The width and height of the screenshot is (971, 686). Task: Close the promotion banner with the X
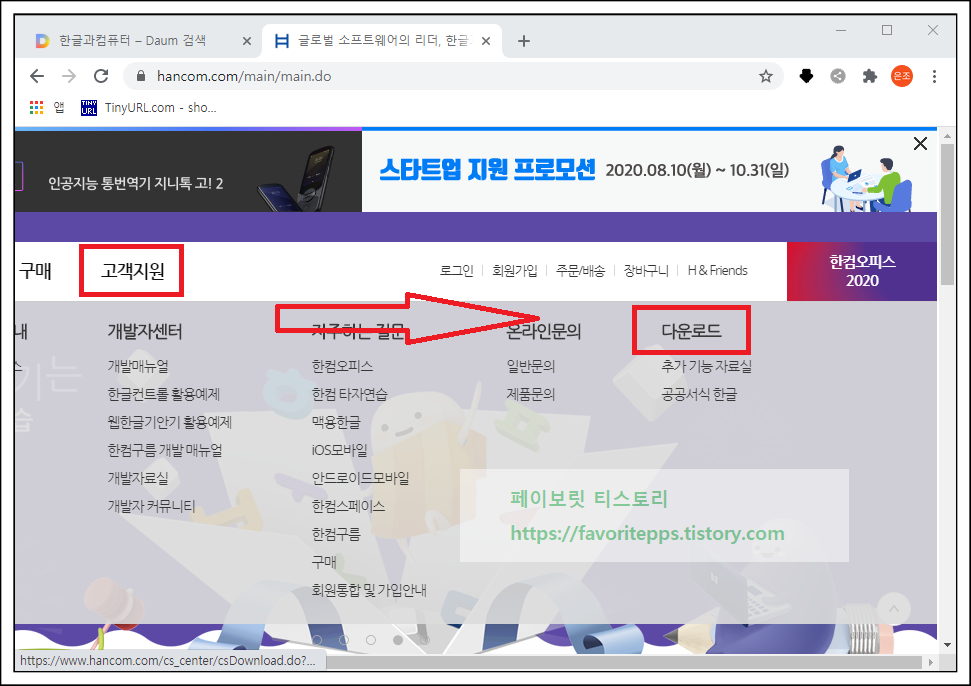coord(920,144)
